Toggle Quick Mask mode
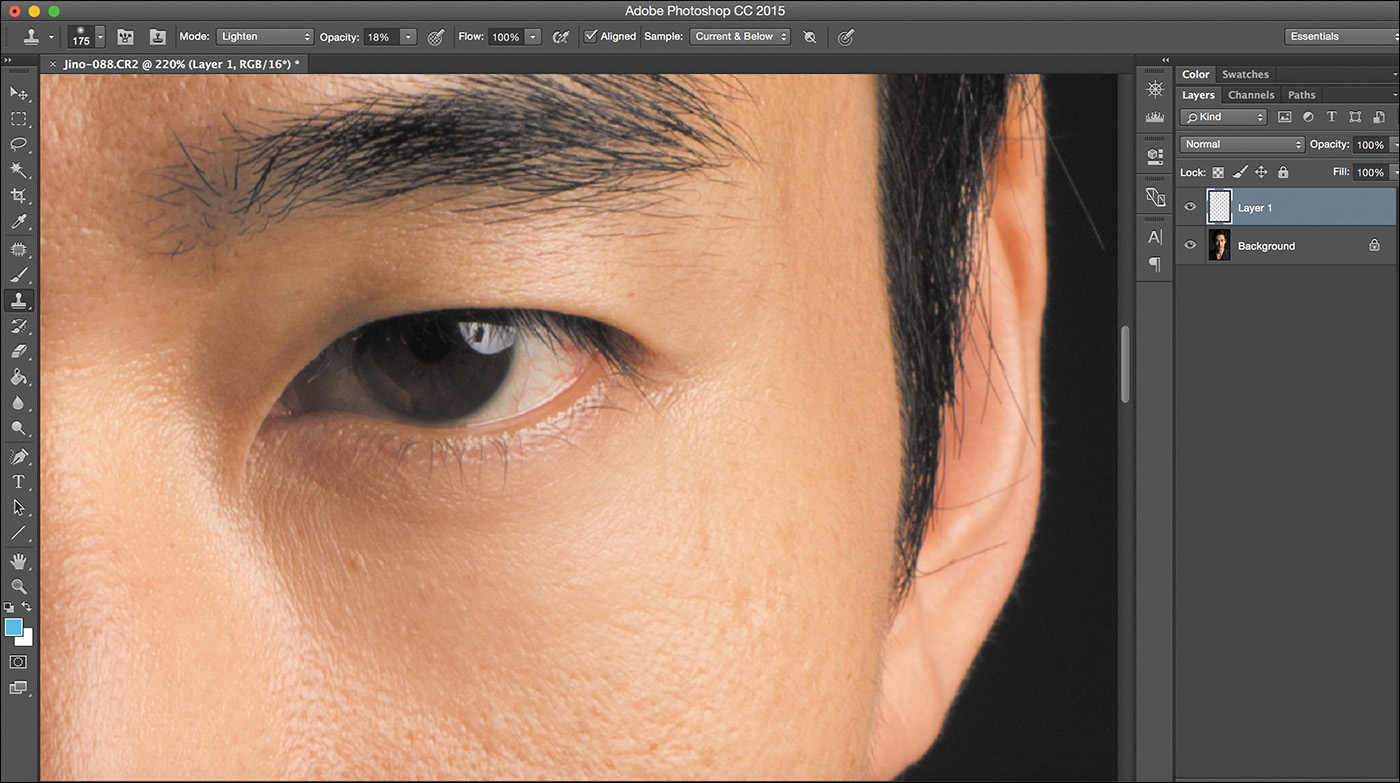 point(18,662)
